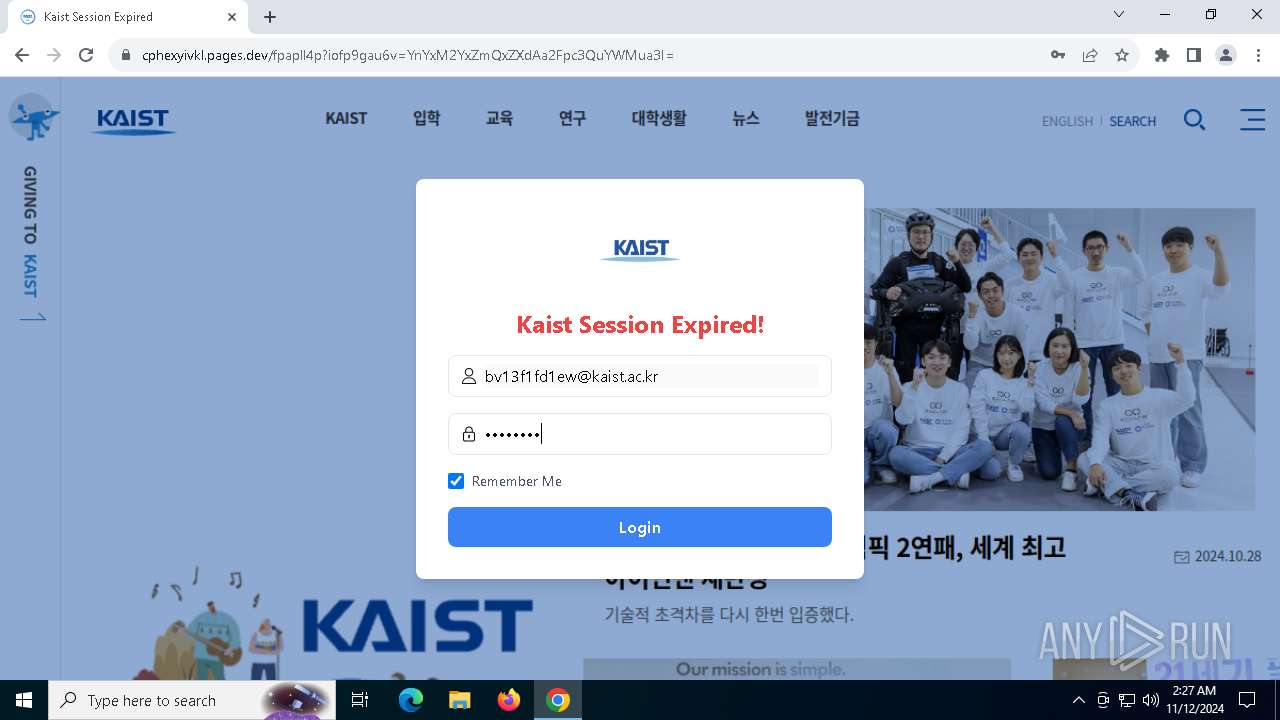Click the Chrome taskbar icon
The width and height of the screenshot is (1280, 720).
[x=558, y=700]
